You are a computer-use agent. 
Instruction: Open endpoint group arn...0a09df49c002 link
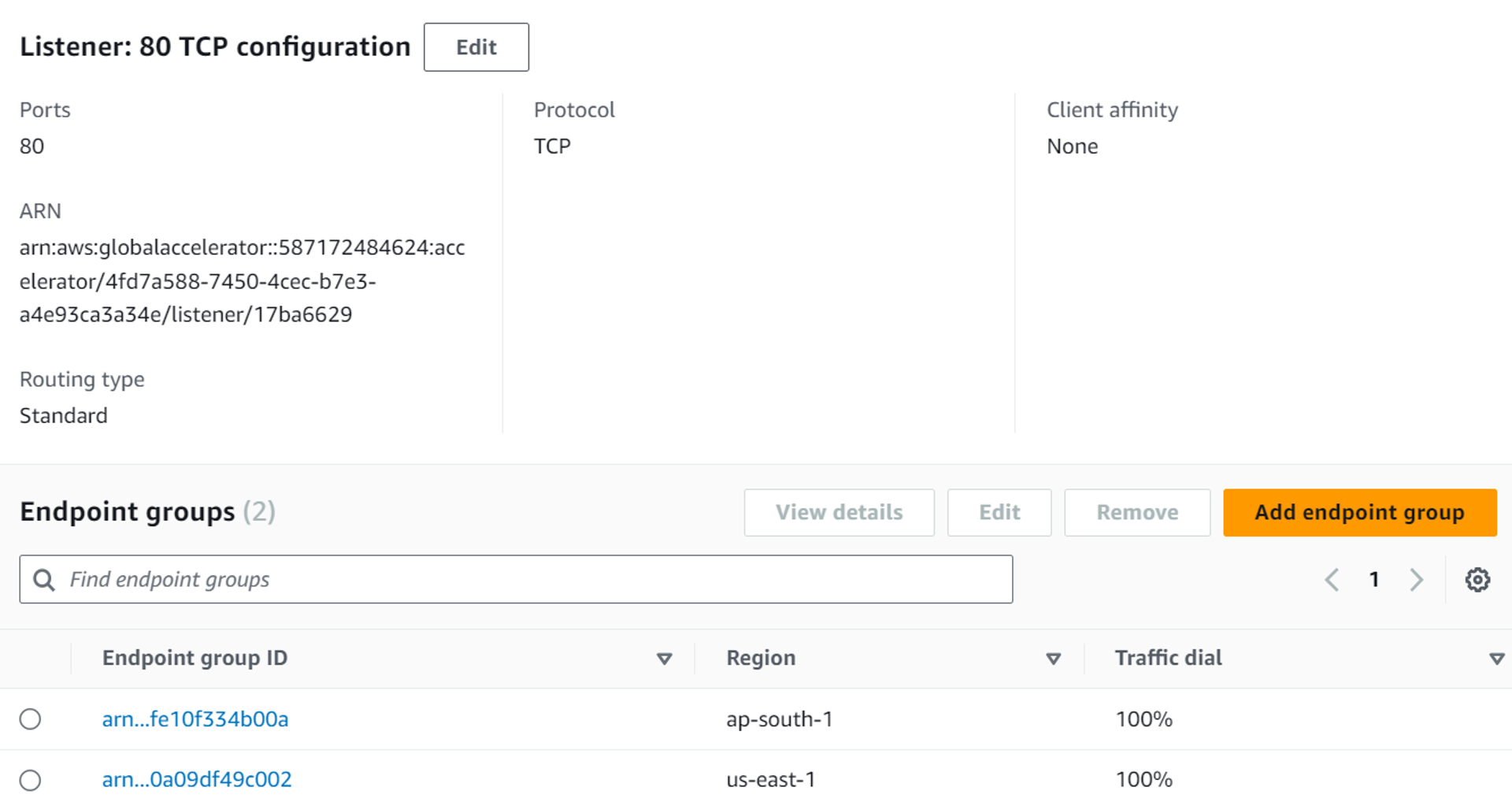pos(197,780)
